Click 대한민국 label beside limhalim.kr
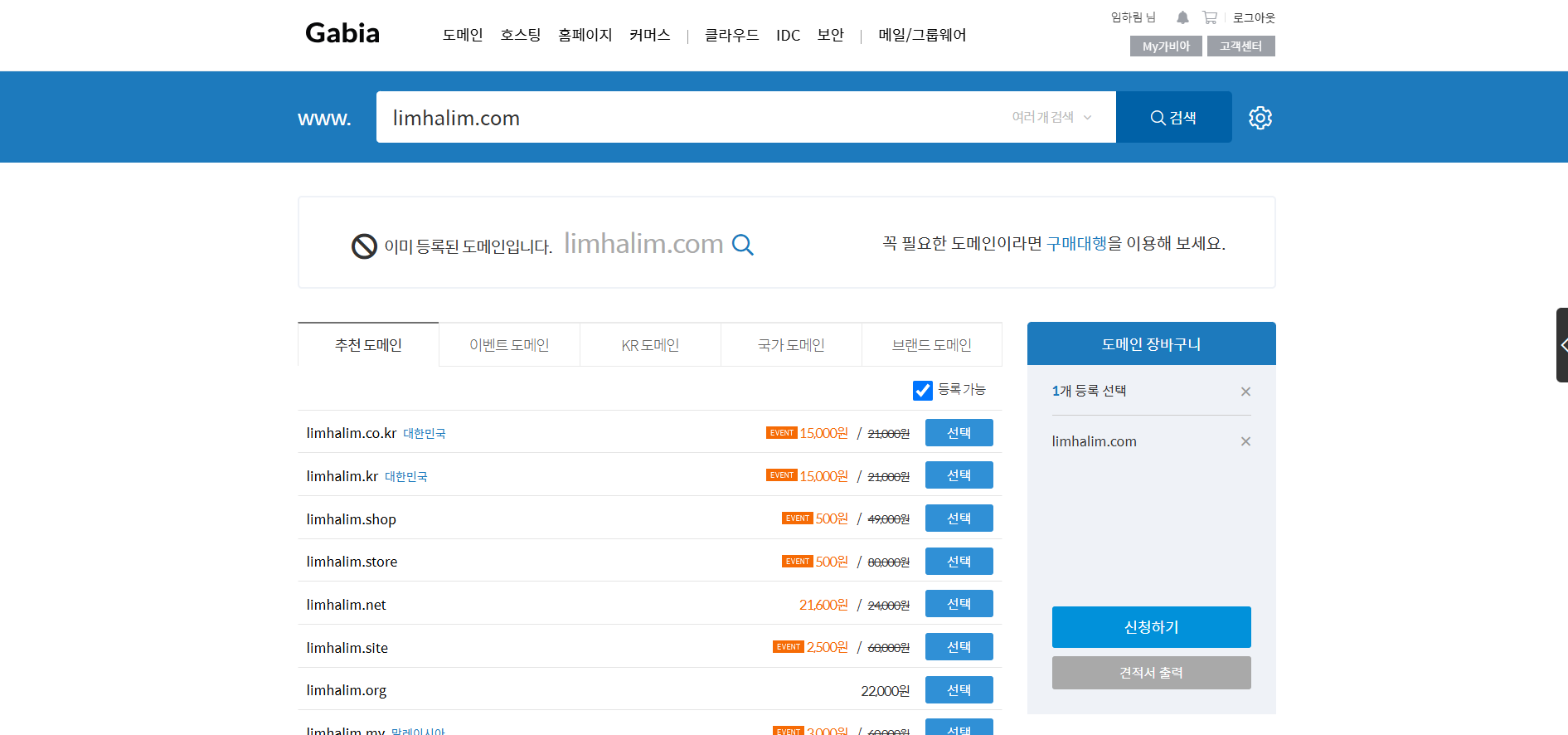This screenshot has width=1568, height=735. 406,477
